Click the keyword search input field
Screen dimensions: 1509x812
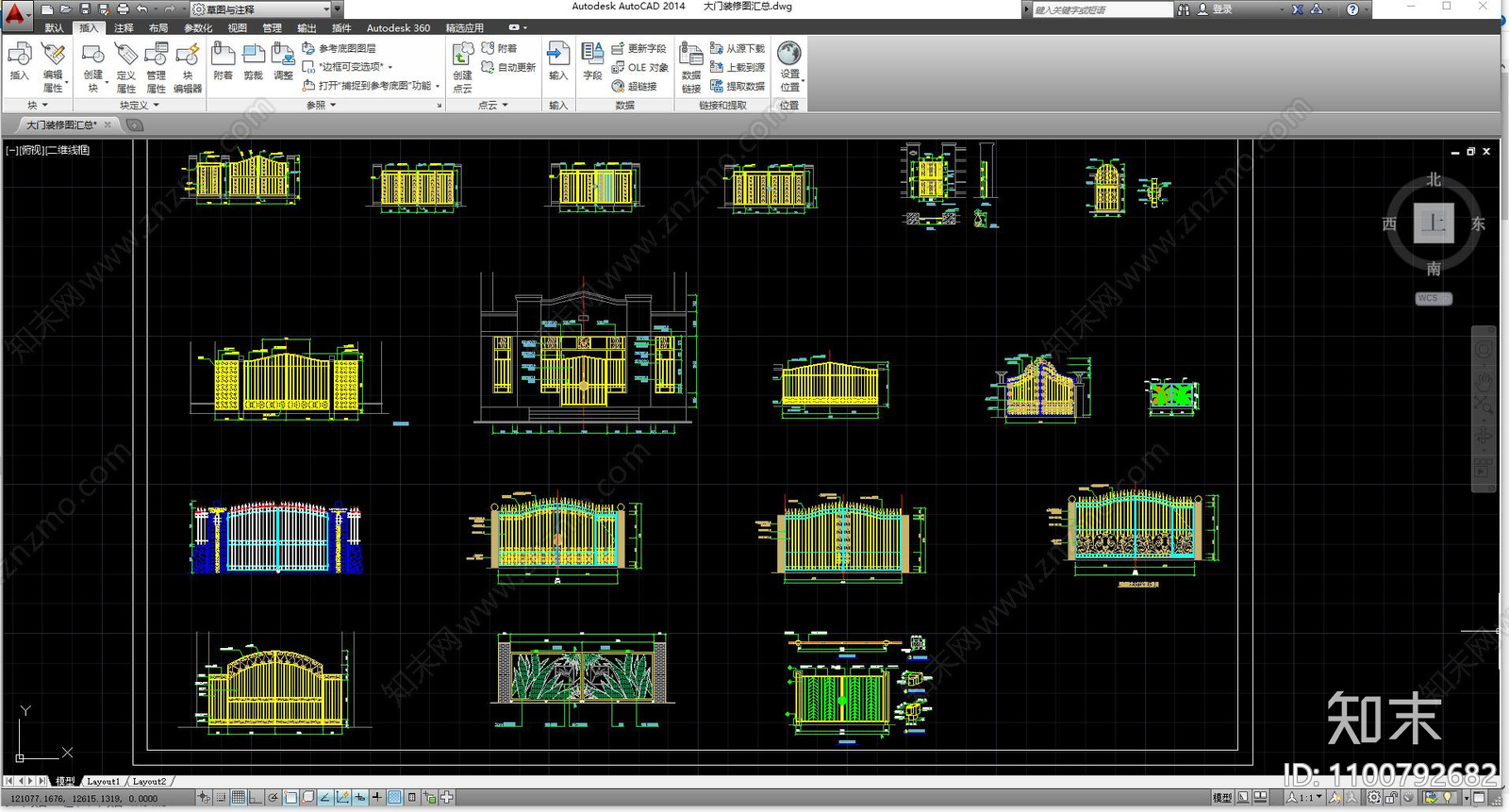1101,9
